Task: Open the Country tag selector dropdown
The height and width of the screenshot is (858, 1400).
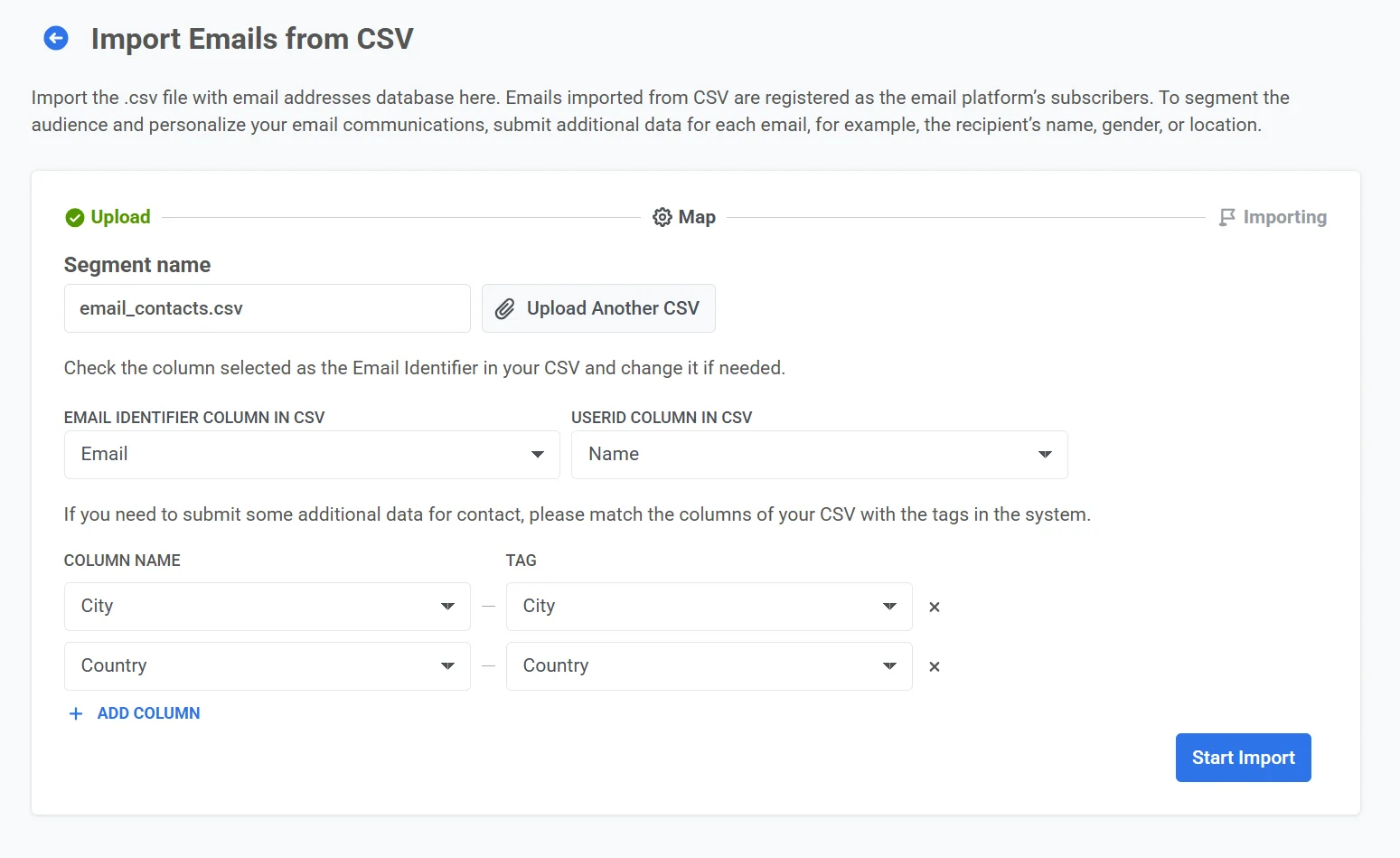Action: (888, 666)
